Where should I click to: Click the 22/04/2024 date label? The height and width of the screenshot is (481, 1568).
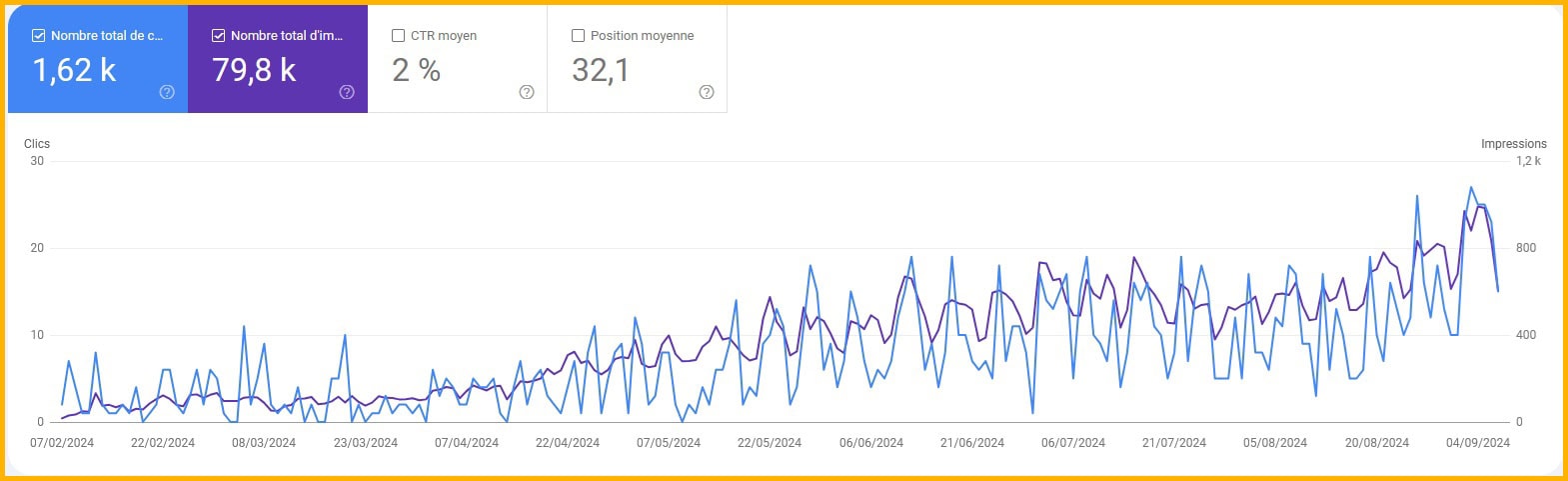568,443
